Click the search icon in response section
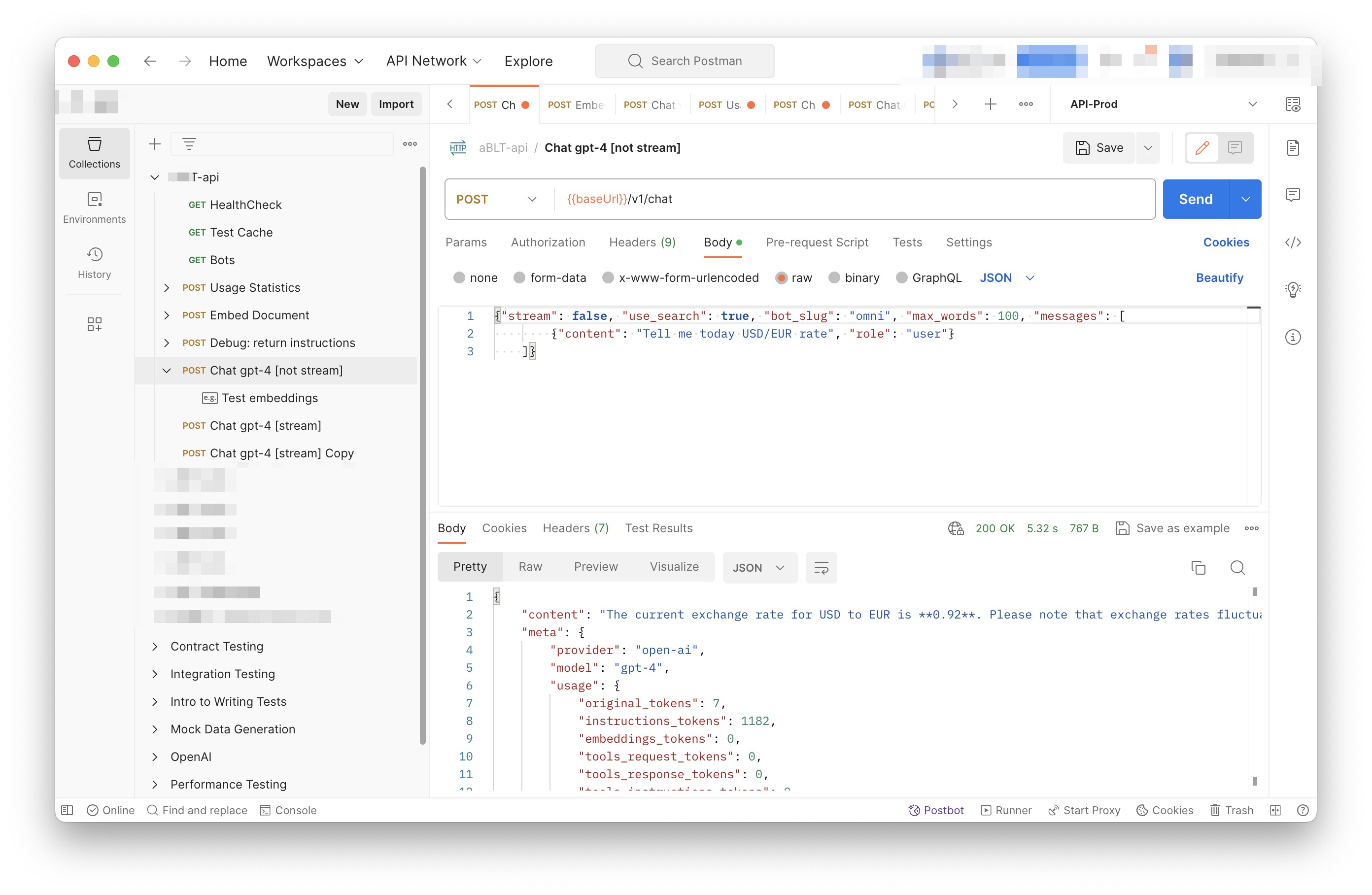The image size is (1372, 895). click(1238, 567)
